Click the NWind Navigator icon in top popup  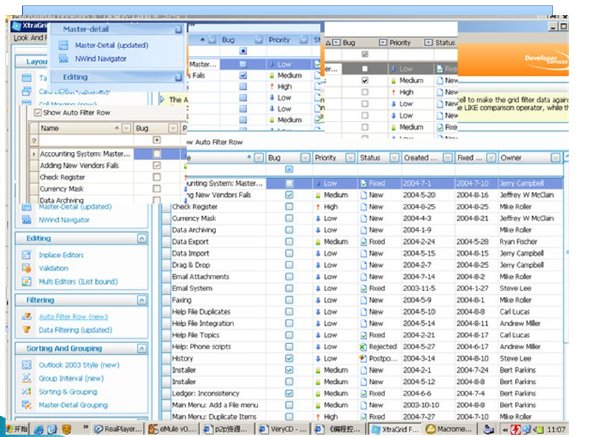pos(64,59)
